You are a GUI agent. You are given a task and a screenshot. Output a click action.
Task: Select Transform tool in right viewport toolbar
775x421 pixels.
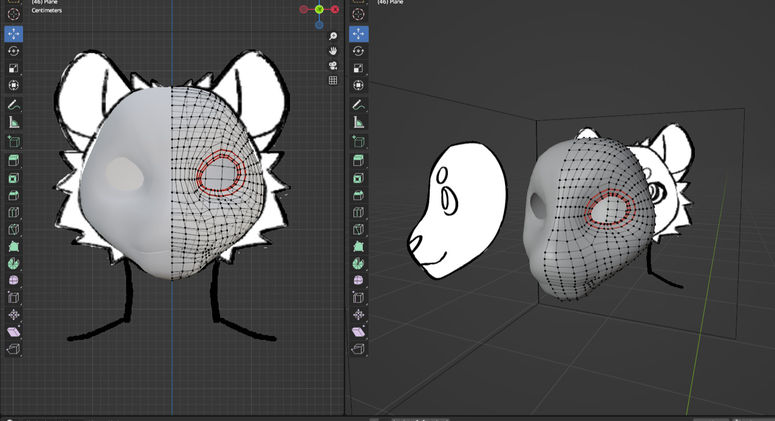(358, 85)
